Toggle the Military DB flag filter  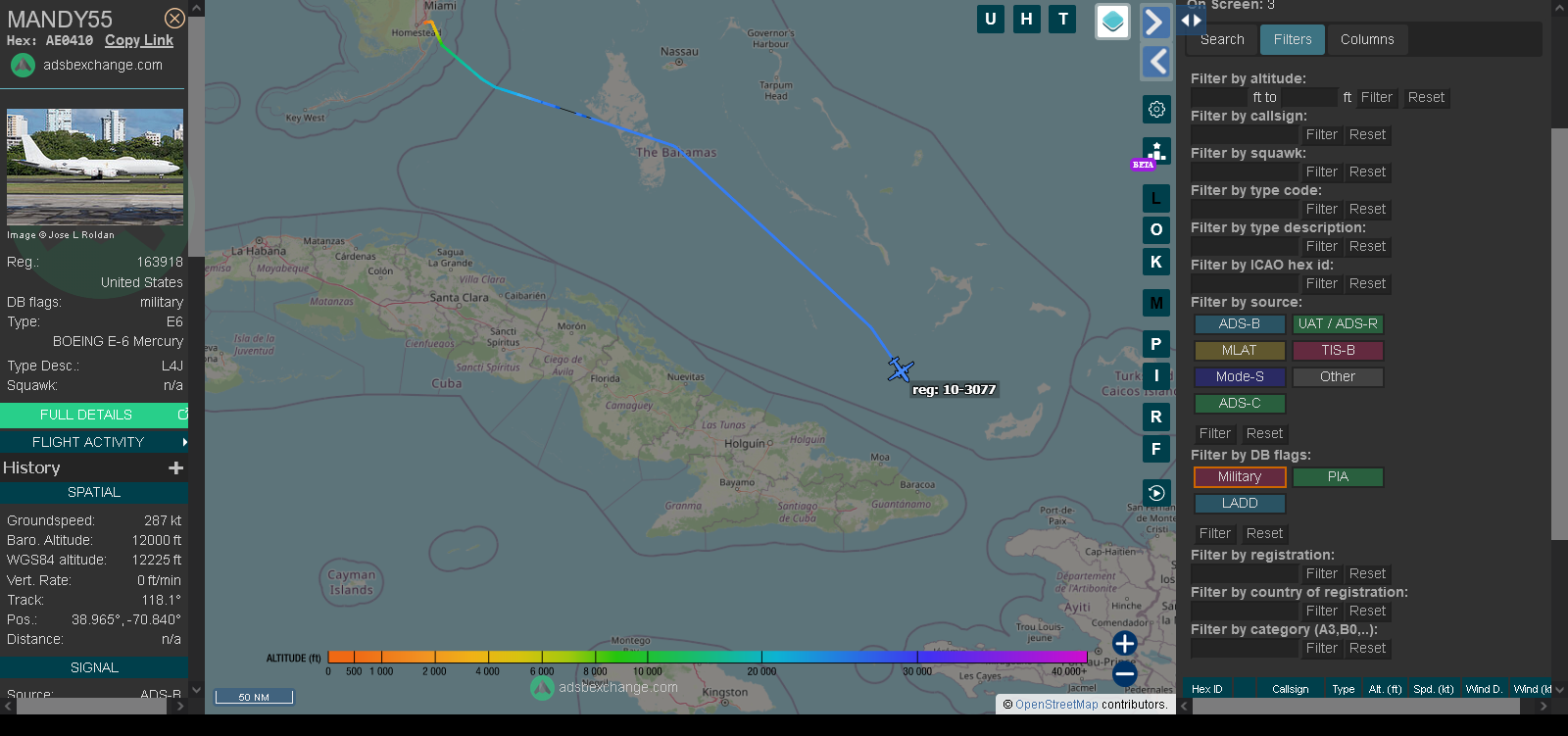(x=1240, y=477)
